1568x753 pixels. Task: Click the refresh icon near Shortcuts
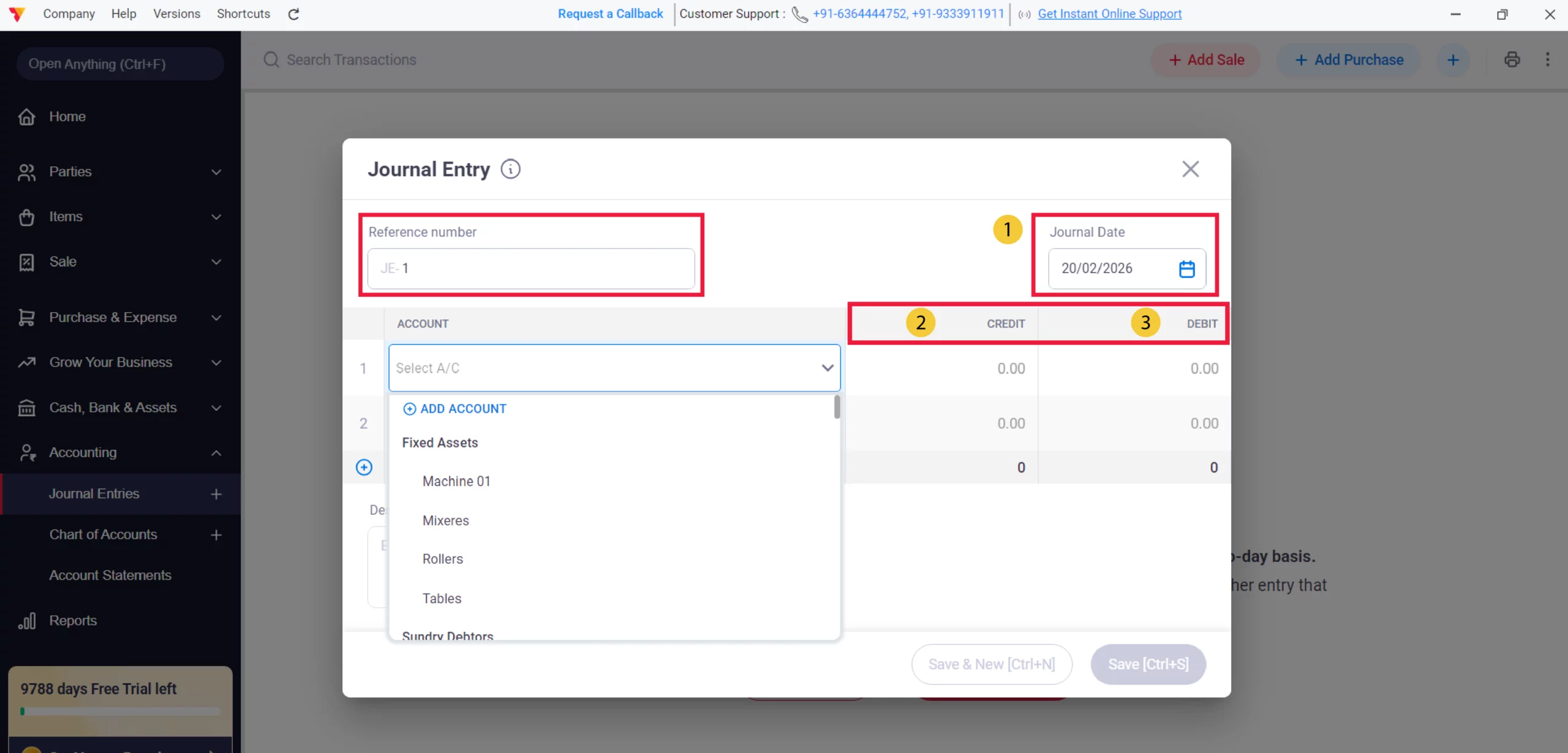click(x=293, y=13)
